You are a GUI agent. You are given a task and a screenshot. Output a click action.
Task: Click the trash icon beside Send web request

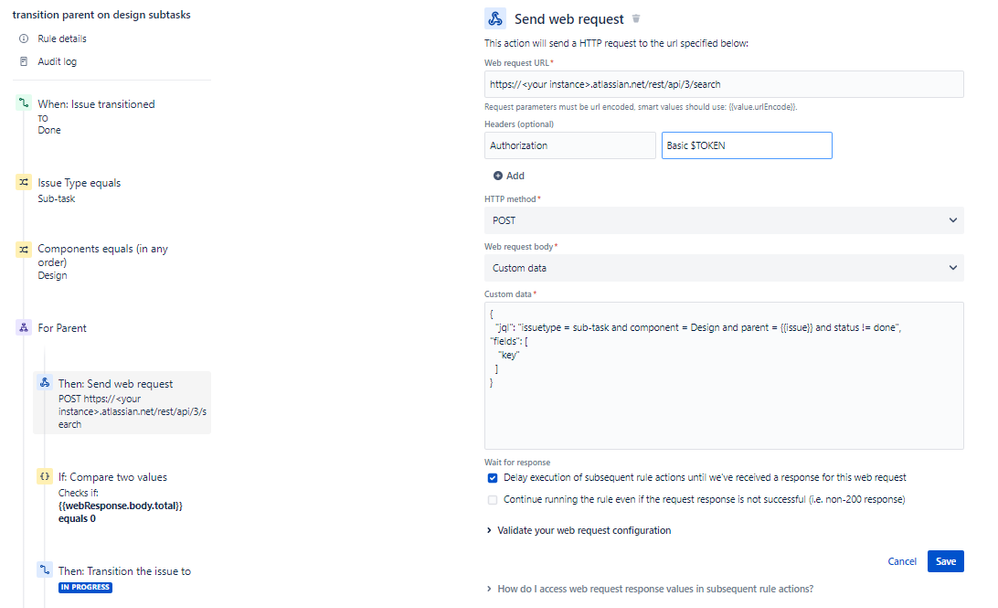(636, 19)
